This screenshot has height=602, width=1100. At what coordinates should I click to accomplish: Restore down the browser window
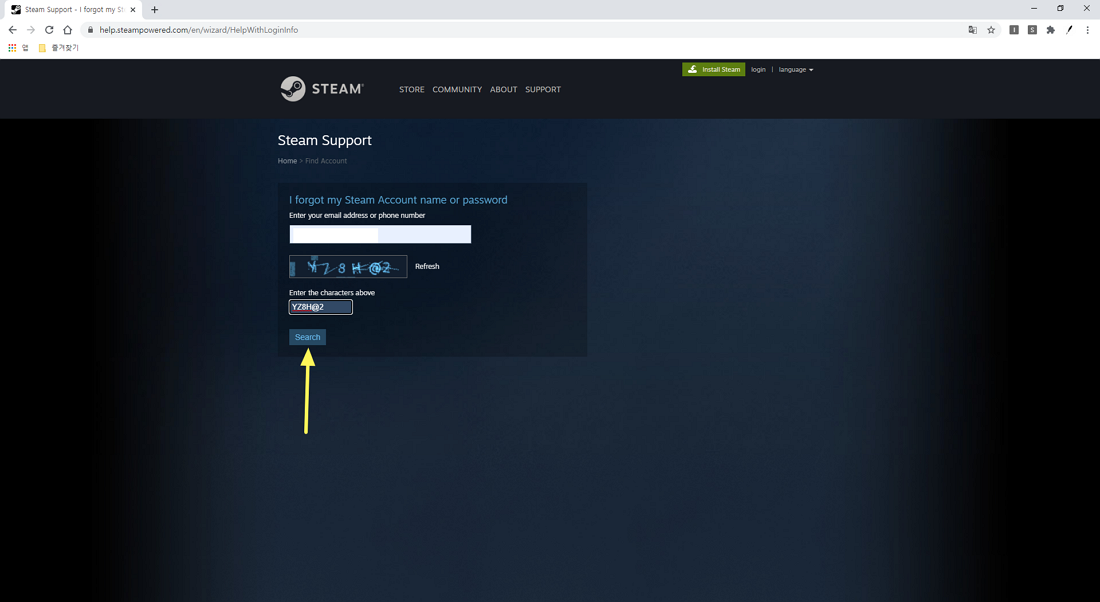(x=1060, y=8)
